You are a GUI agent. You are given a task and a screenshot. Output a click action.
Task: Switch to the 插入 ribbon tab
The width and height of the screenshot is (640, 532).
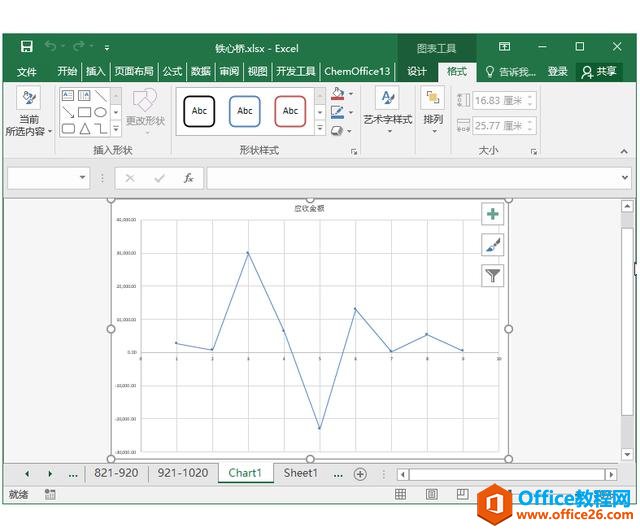point(96,71)
